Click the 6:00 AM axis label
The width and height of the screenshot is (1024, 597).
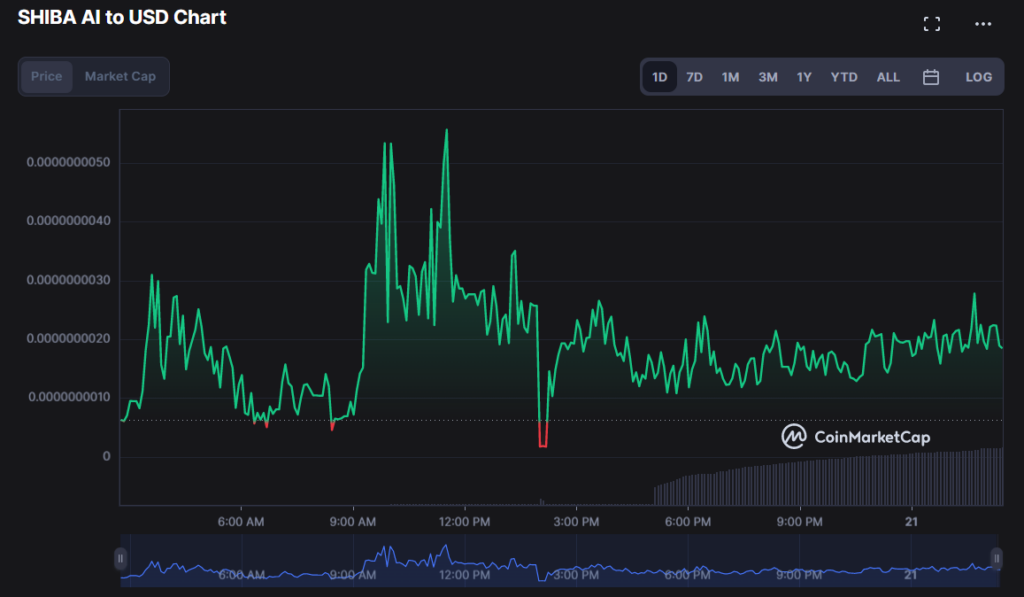pos(240,523)
